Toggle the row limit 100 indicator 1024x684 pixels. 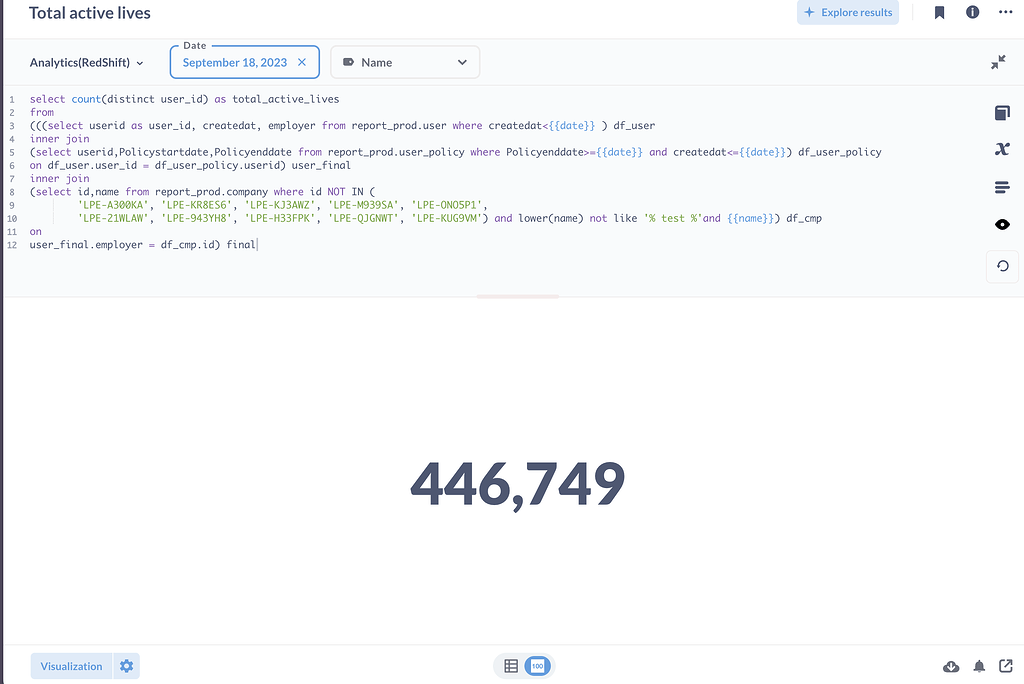[537, 665]
